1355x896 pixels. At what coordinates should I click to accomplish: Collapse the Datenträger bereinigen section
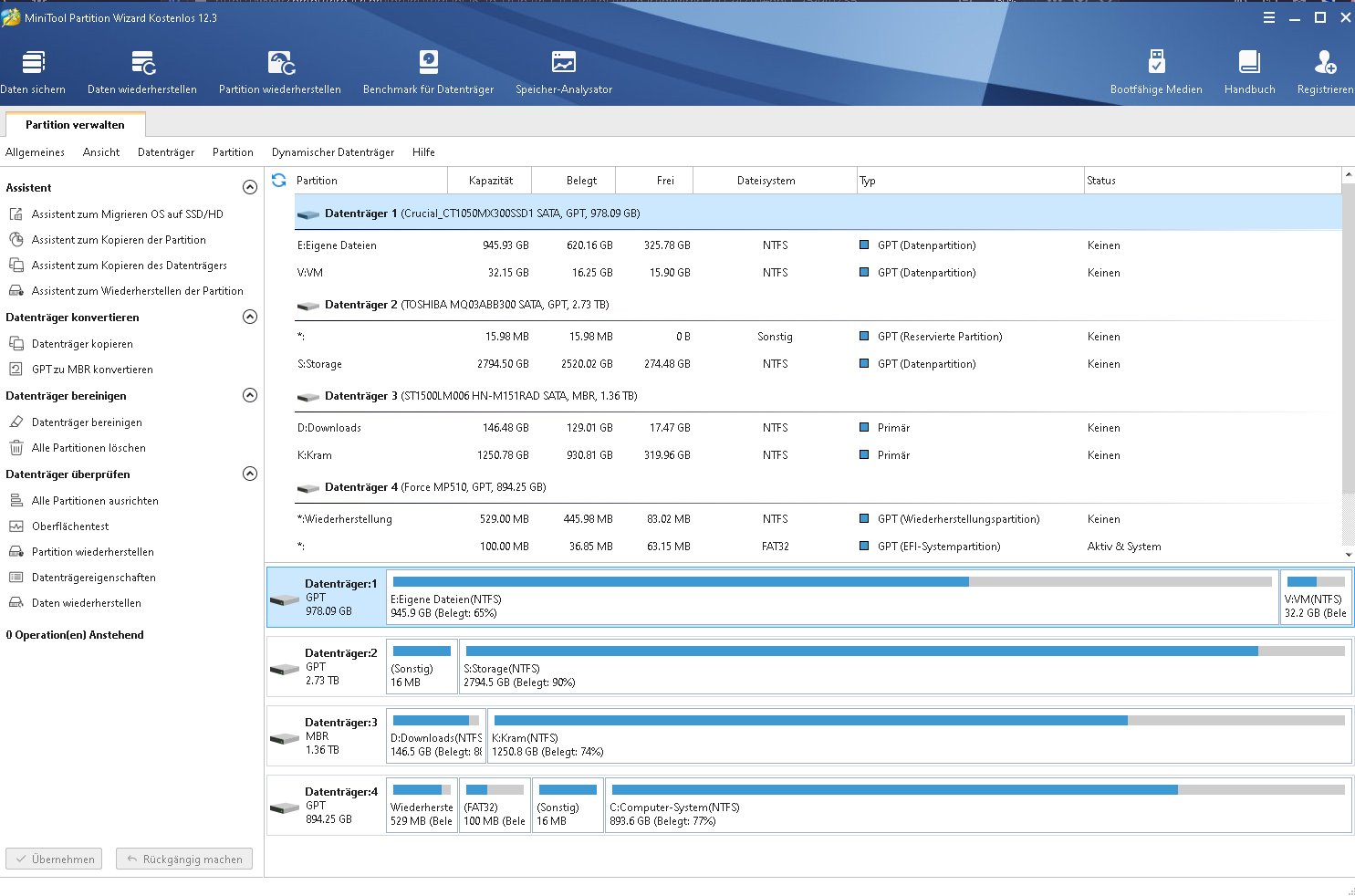click(x=250, y=395)
